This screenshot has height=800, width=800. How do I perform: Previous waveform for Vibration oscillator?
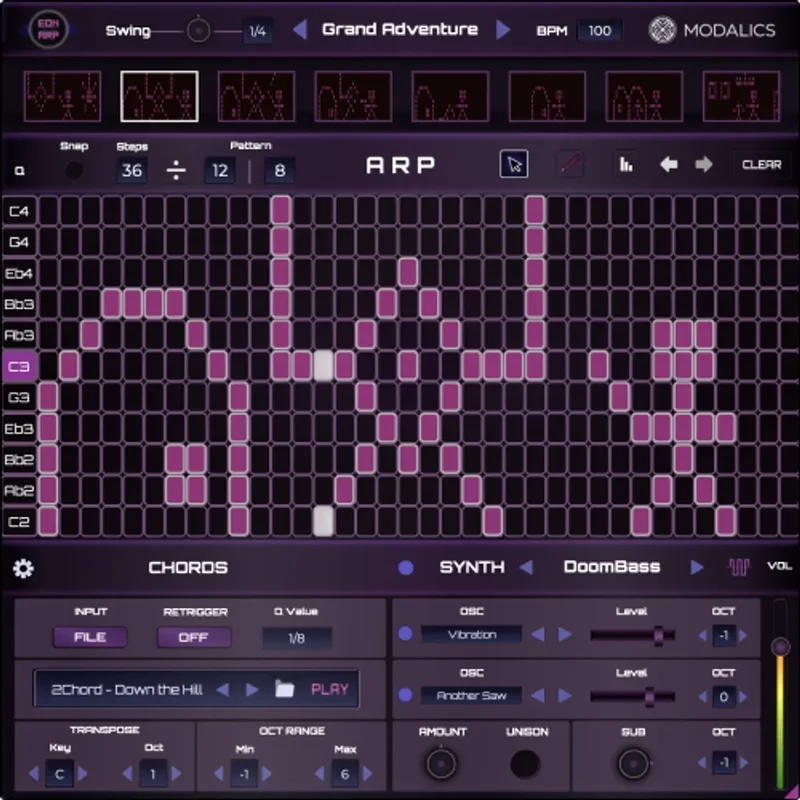pos(538,635)
